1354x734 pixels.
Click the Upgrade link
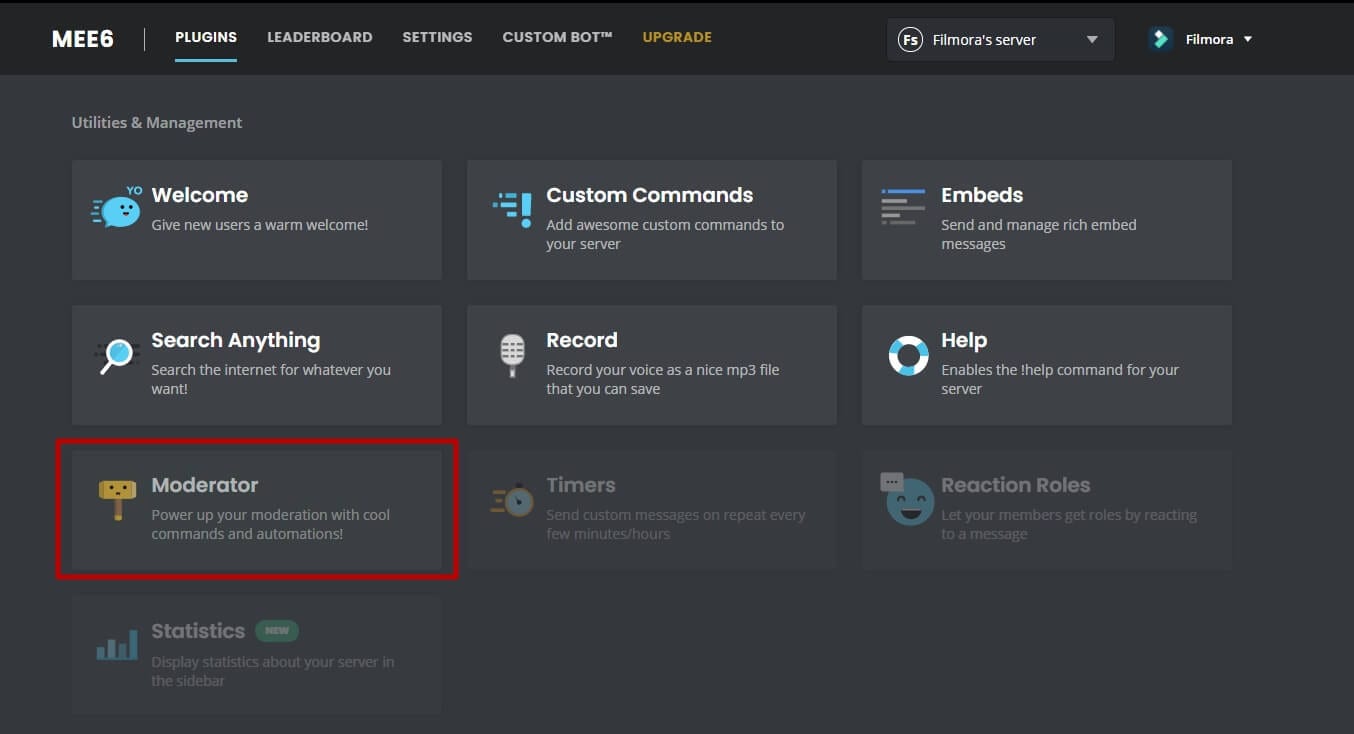point(677,37)
